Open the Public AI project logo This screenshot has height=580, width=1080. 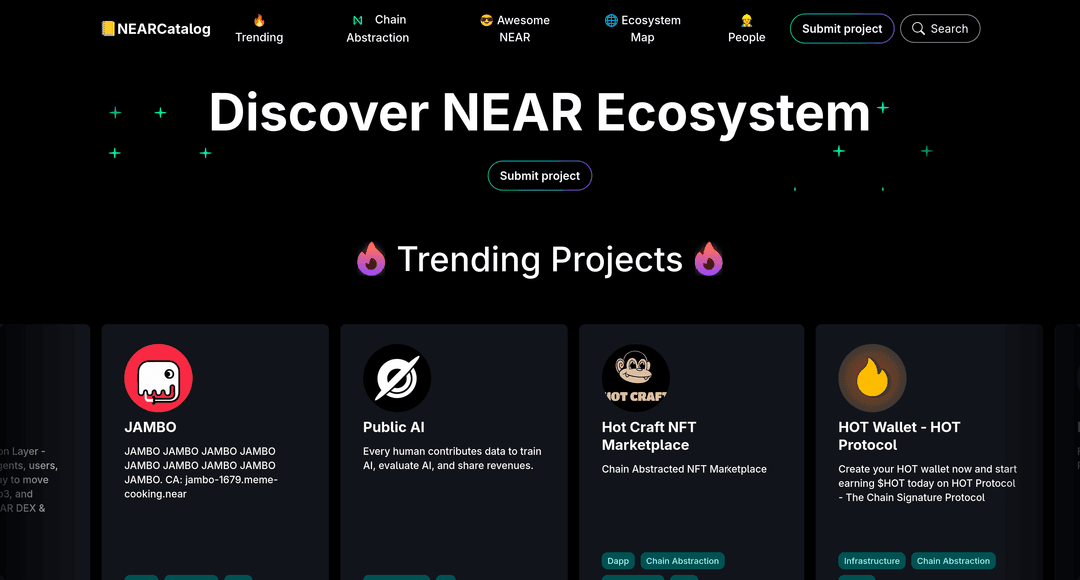click(397, 378)
